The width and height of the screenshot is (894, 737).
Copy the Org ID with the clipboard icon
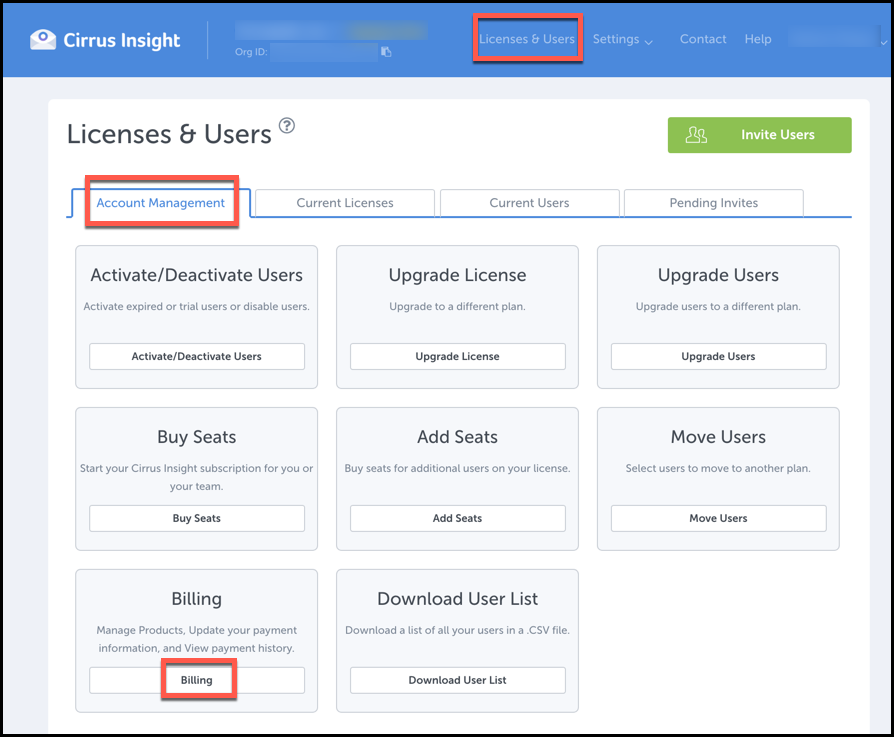pyautogui.click(x=386, y=52)
